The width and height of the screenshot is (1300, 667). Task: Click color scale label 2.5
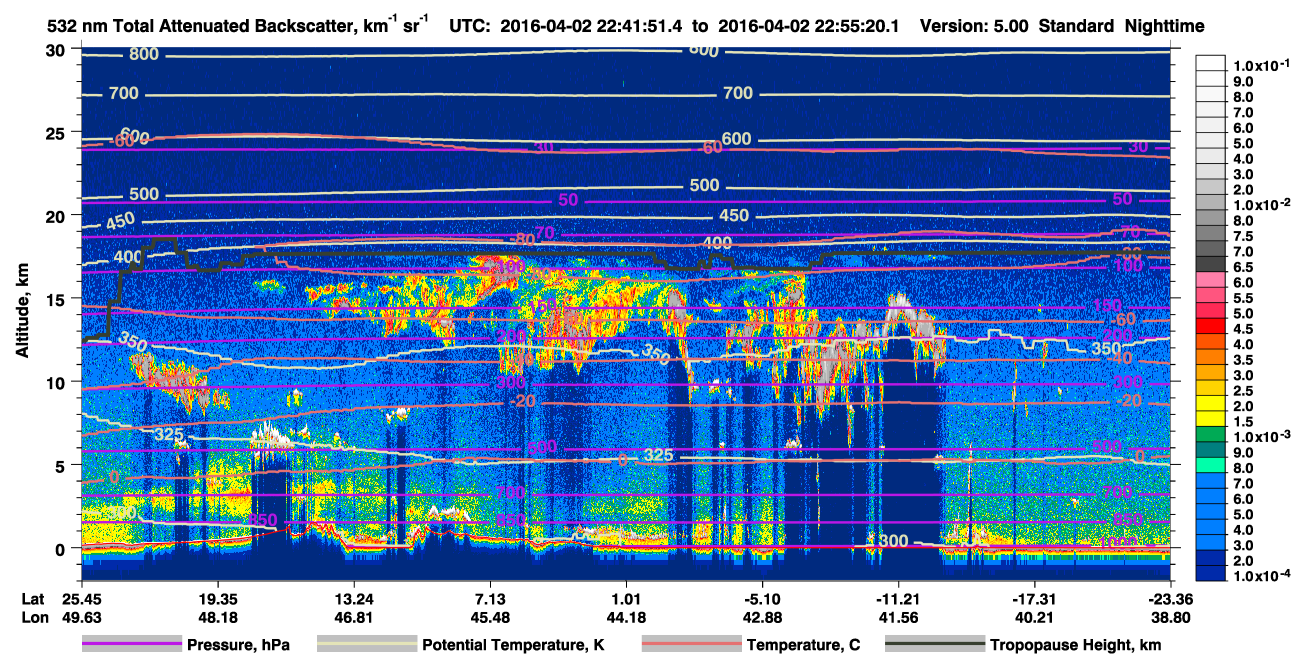[1243, 390]
